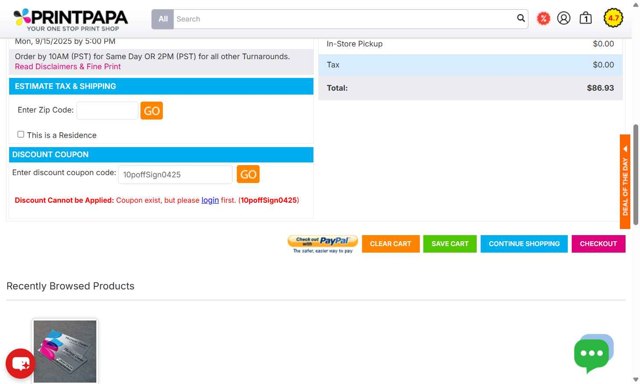The image size is (640, 384).
Task: Click the red video chat icon
Action: [20, 363]
